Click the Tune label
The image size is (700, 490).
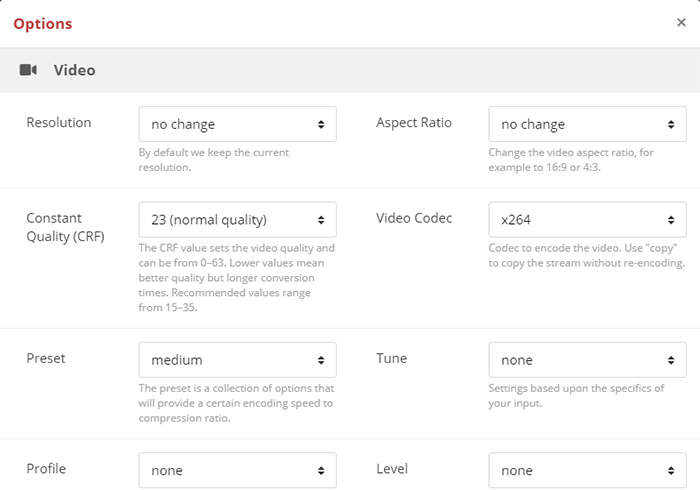coord(392,358)
